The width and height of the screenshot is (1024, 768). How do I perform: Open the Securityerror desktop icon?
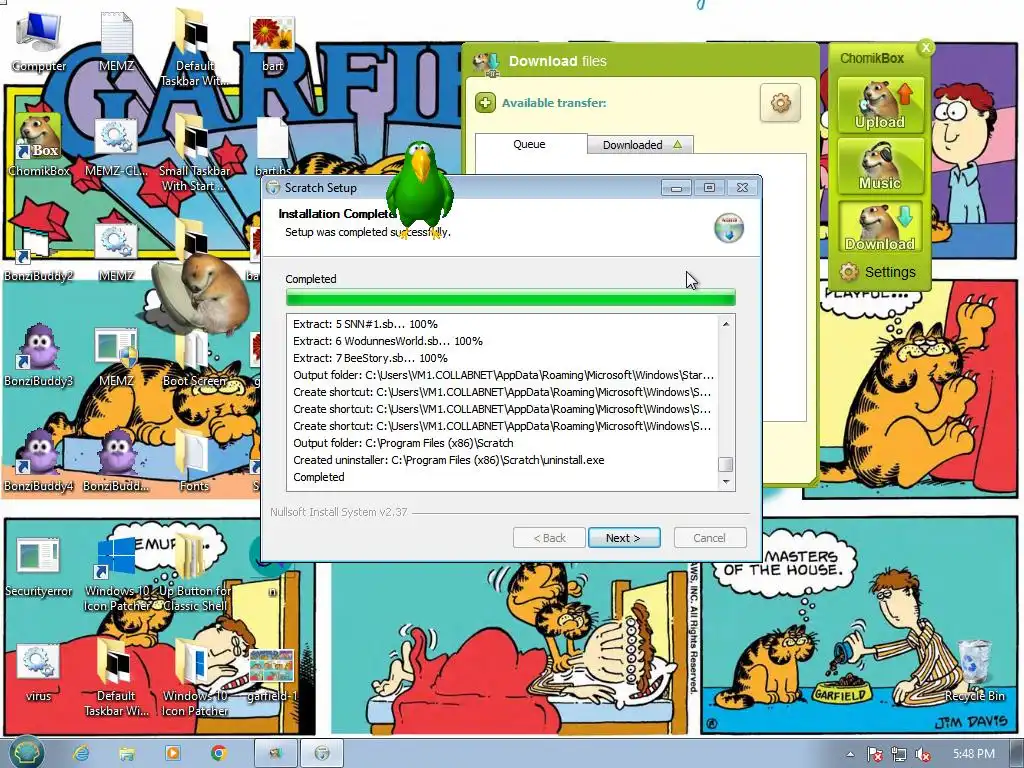pyautogui.click(x=39, y=567)
